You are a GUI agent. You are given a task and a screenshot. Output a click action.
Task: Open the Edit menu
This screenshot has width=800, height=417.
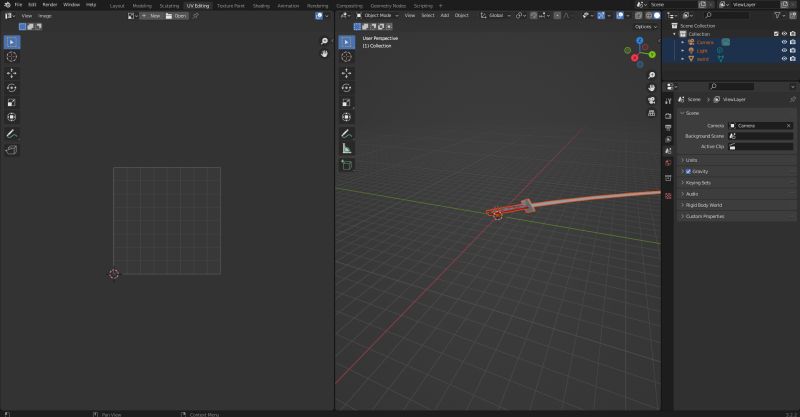click(x=32, y=5)
